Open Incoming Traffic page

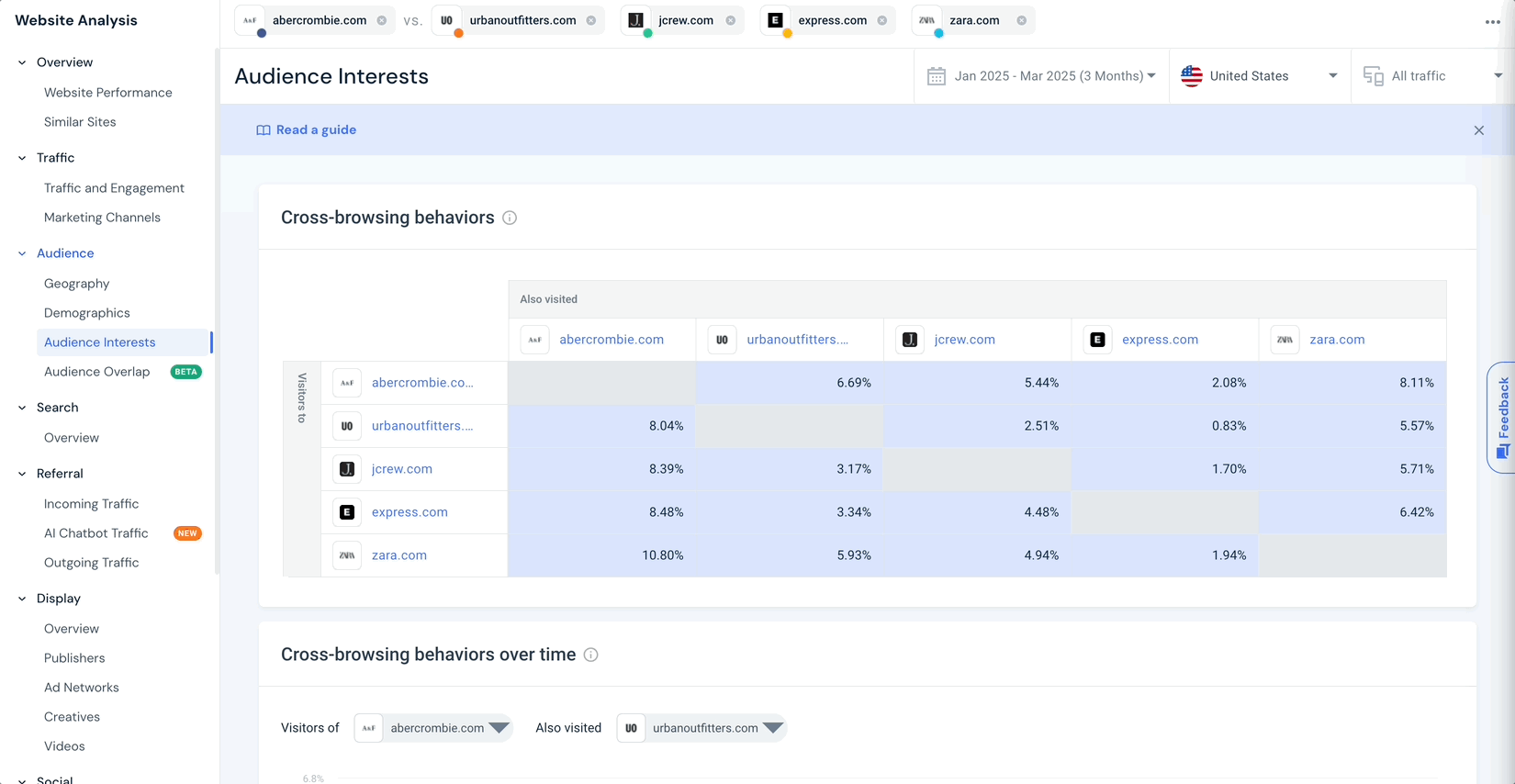pos(91,504)
